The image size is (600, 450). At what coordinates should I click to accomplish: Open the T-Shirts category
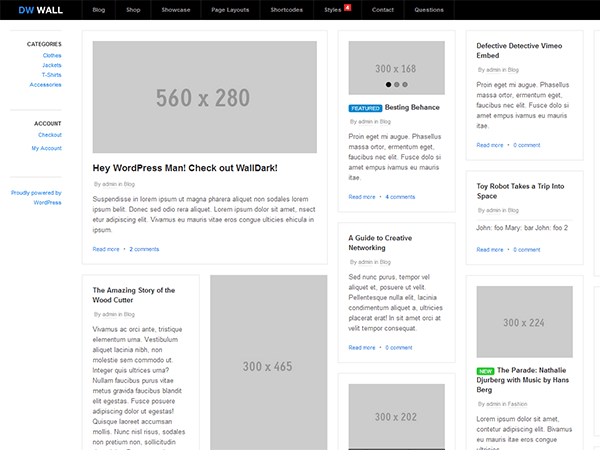[52, 75]
